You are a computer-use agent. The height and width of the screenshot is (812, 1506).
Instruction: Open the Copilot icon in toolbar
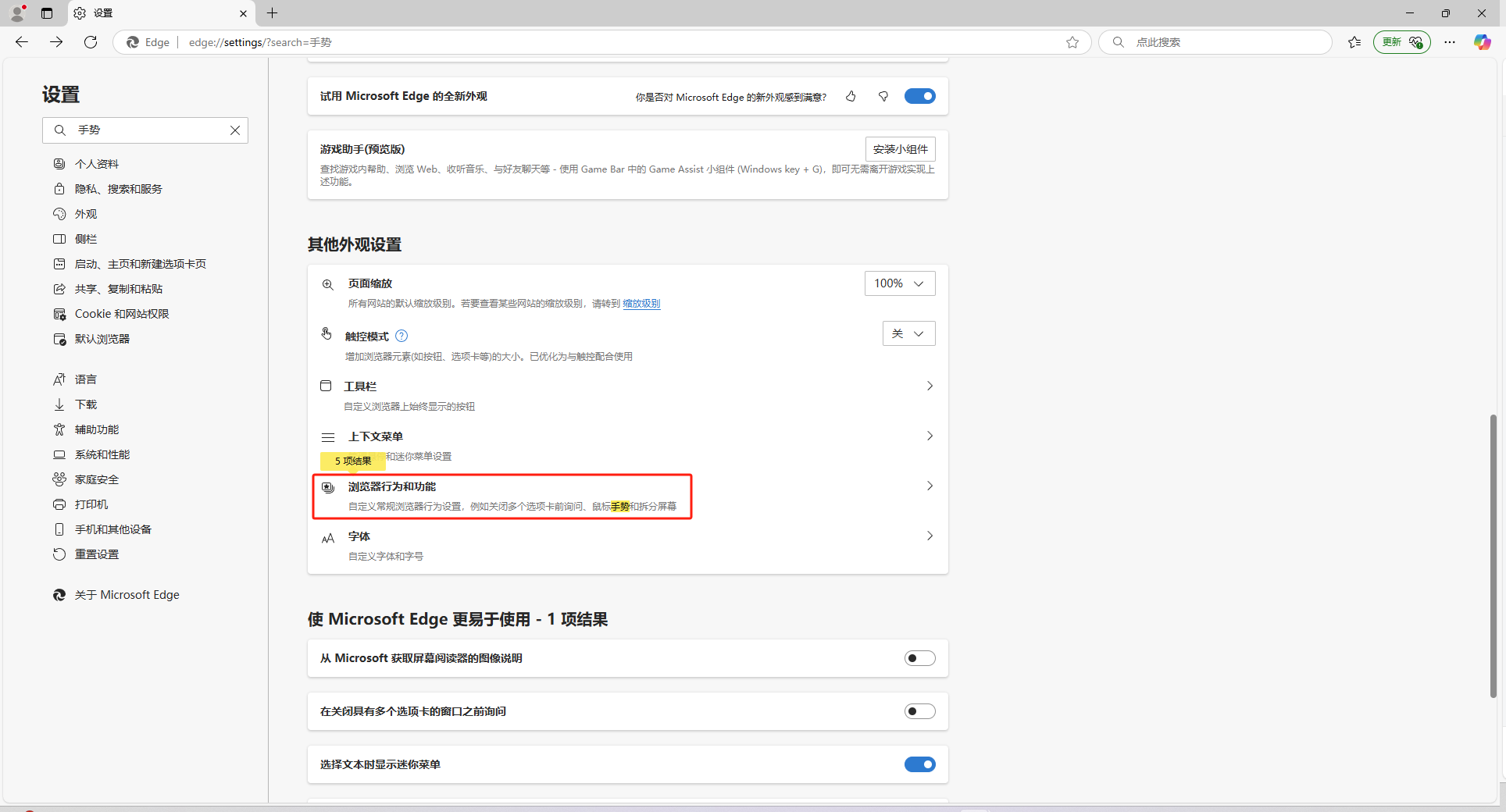[1482, 42]
